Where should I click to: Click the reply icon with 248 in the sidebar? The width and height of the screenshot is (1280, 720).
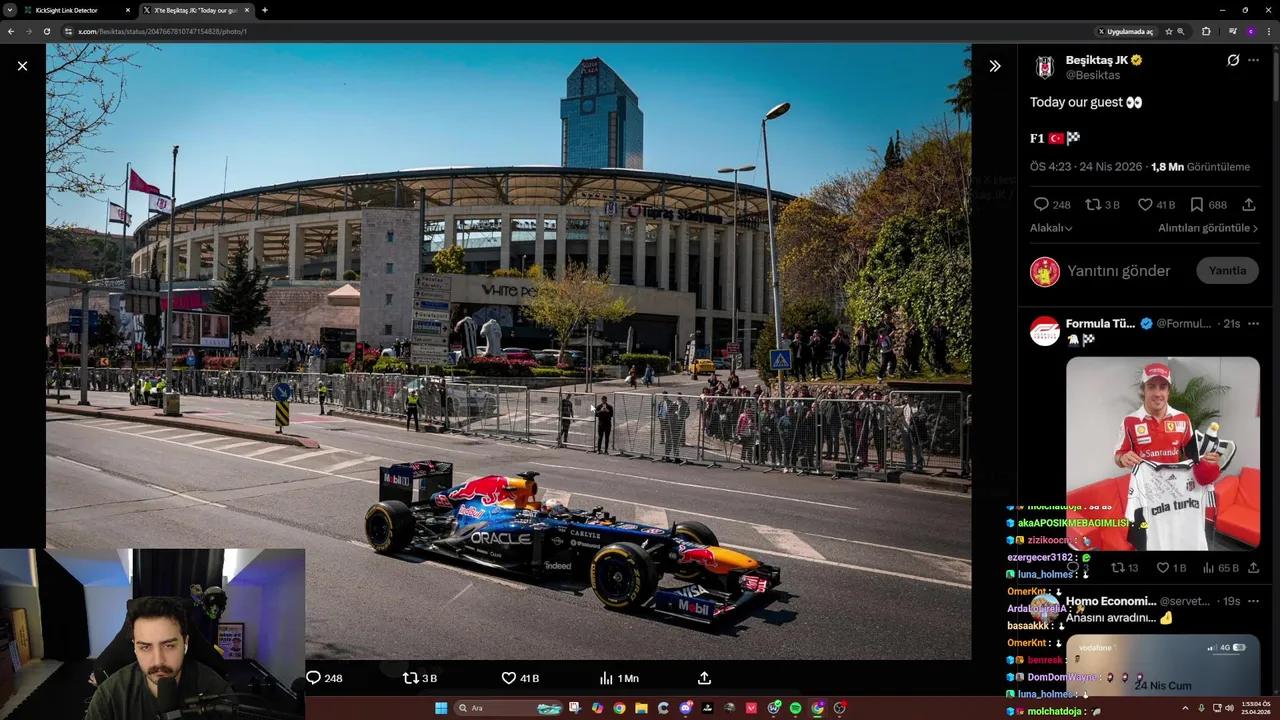pyautogui.click(x=1041, y=204)
